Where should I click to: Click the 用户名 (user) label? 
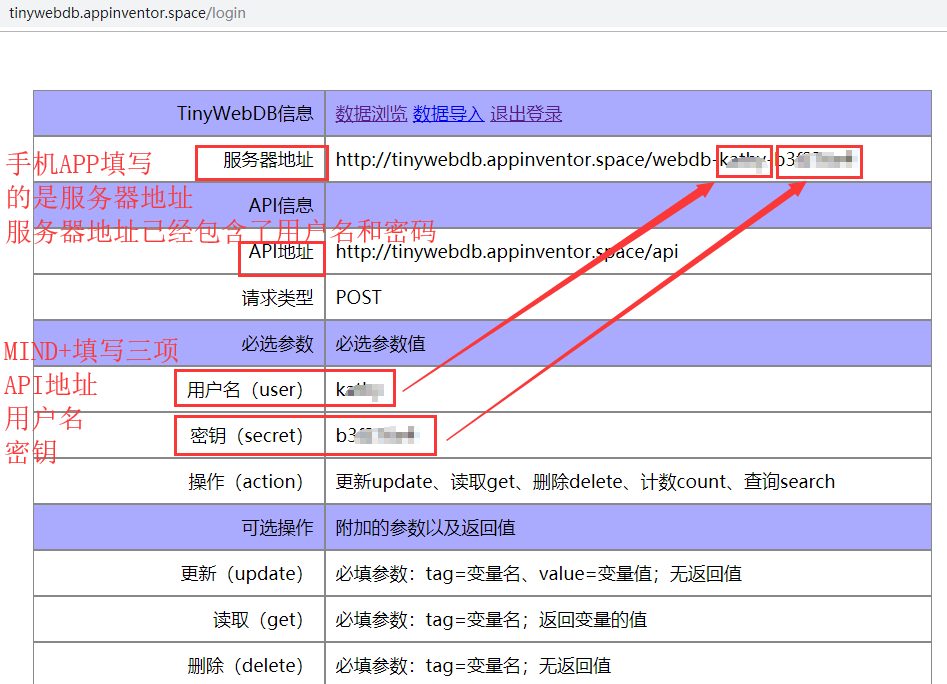(245, 389)
